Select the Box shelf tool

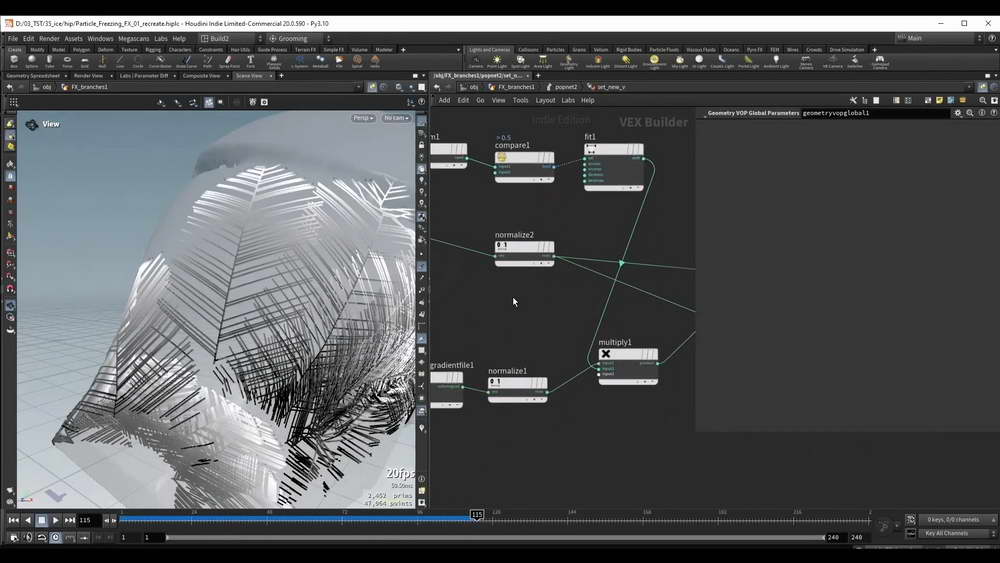click(13, 61)
